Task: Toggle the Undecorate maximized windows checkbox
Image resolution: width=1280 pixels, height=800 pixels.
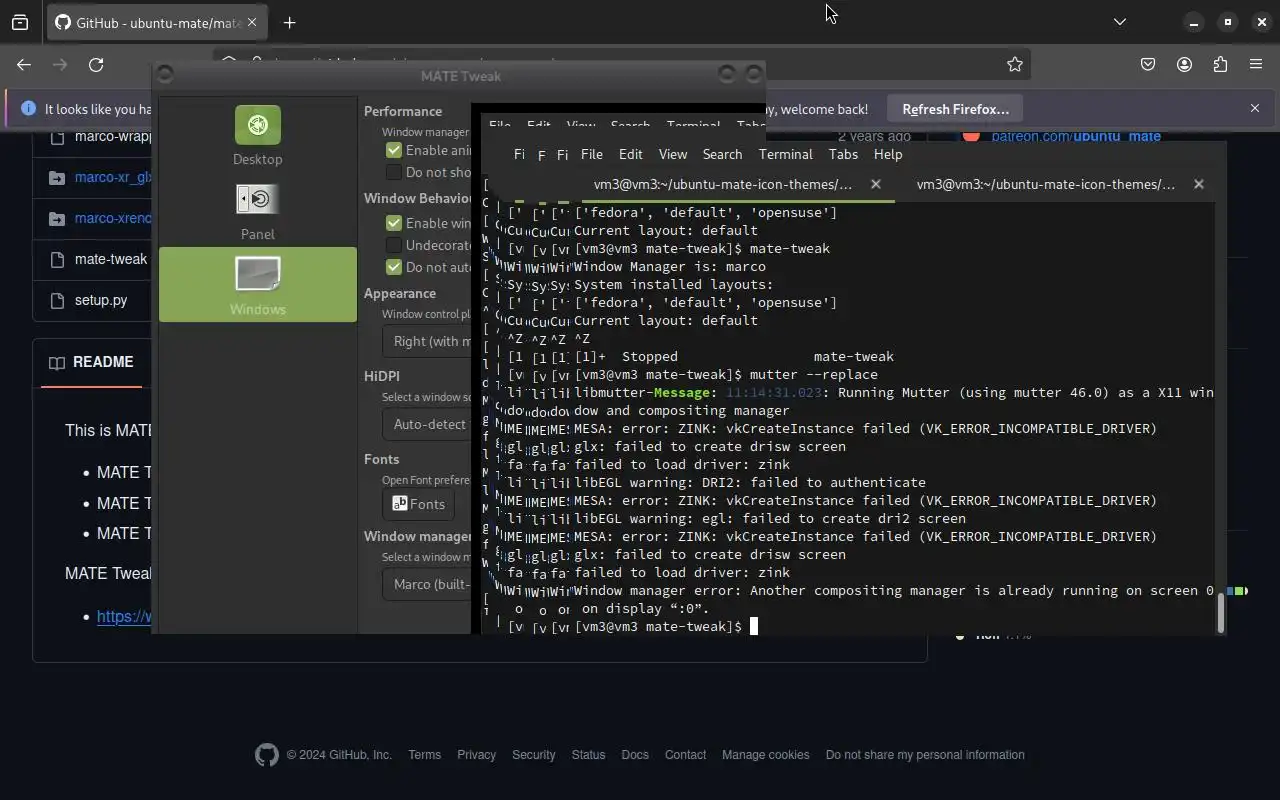Action: [x=394, y=245]
